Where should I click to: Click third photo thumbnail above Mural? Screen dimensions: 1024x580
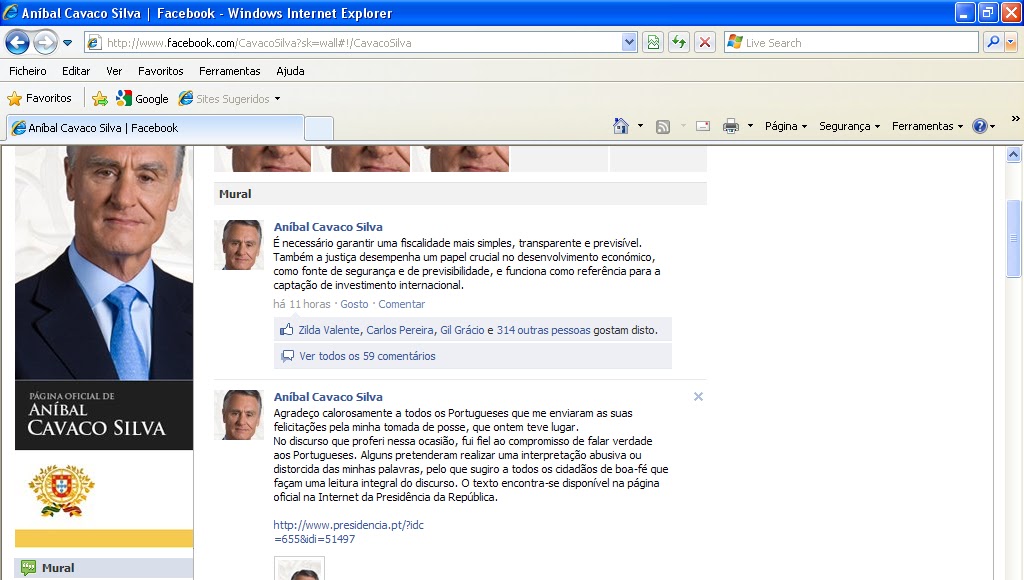460,159
